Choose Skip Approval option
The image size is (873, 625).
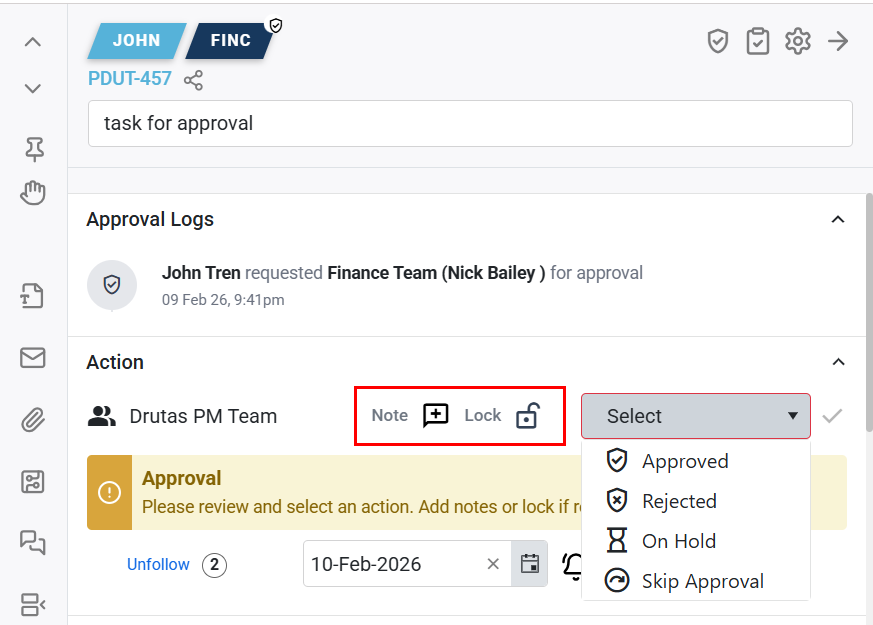pos(702,581)
